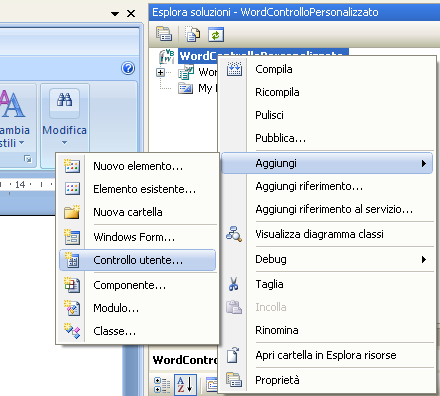
Task: Open the panel options dropdown triangle near the close X
Action: point(115,14)
